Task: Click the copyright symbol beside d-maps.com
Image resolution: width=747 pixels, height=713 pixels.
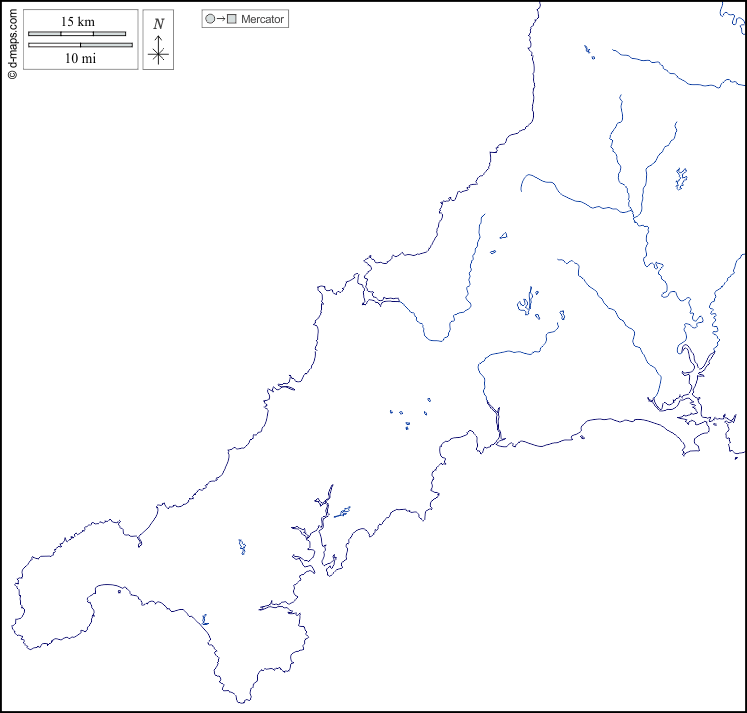Action: (x=12, y=74)
